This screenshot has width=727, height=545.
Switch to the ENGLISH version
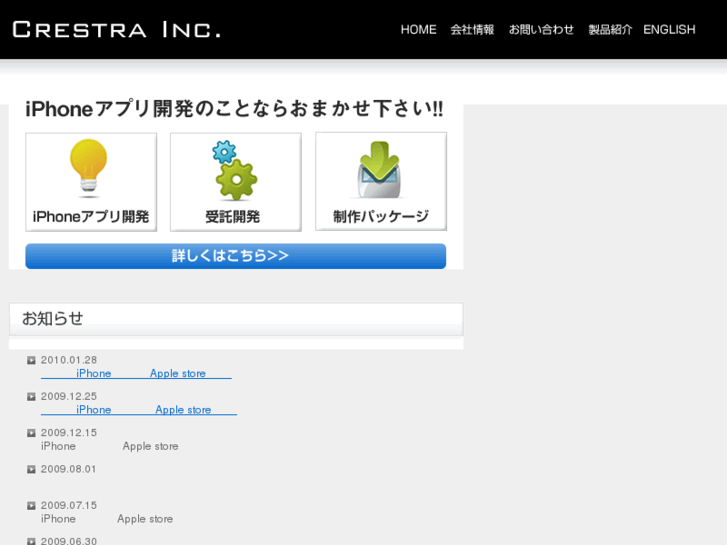click(x=669, y=30)
